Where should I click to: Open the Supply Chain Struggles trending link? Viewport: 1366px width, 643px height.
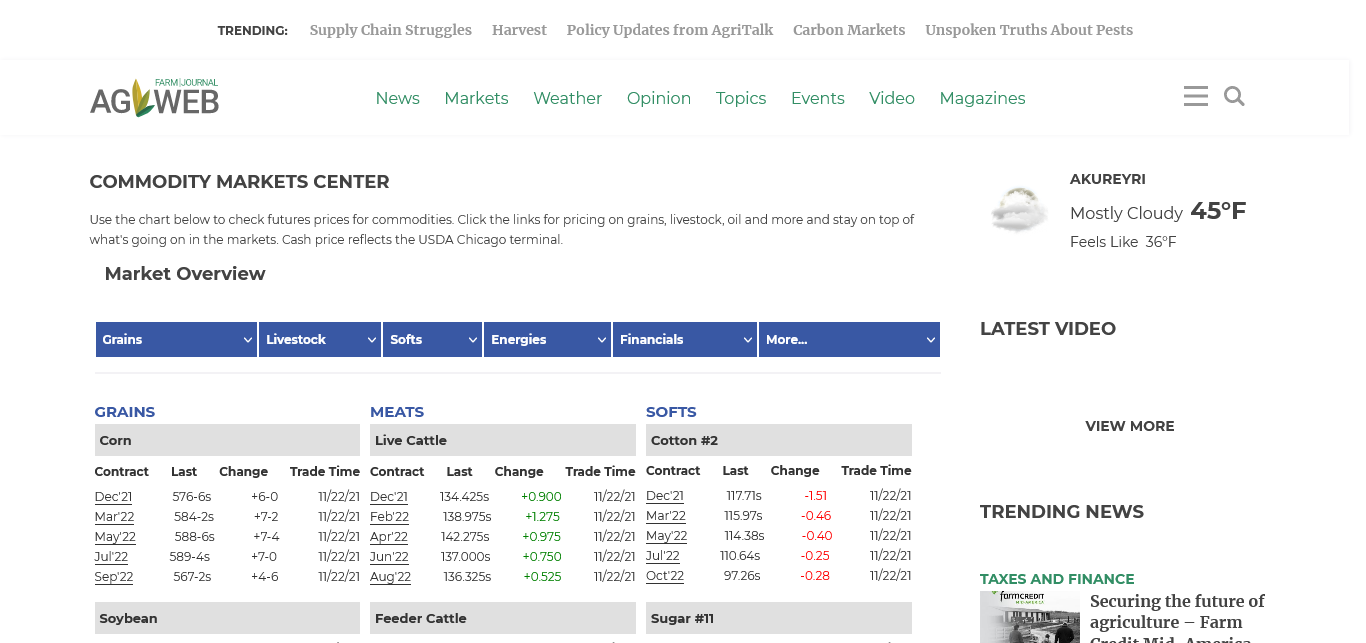pyautogui.click(x=390, y=30)
